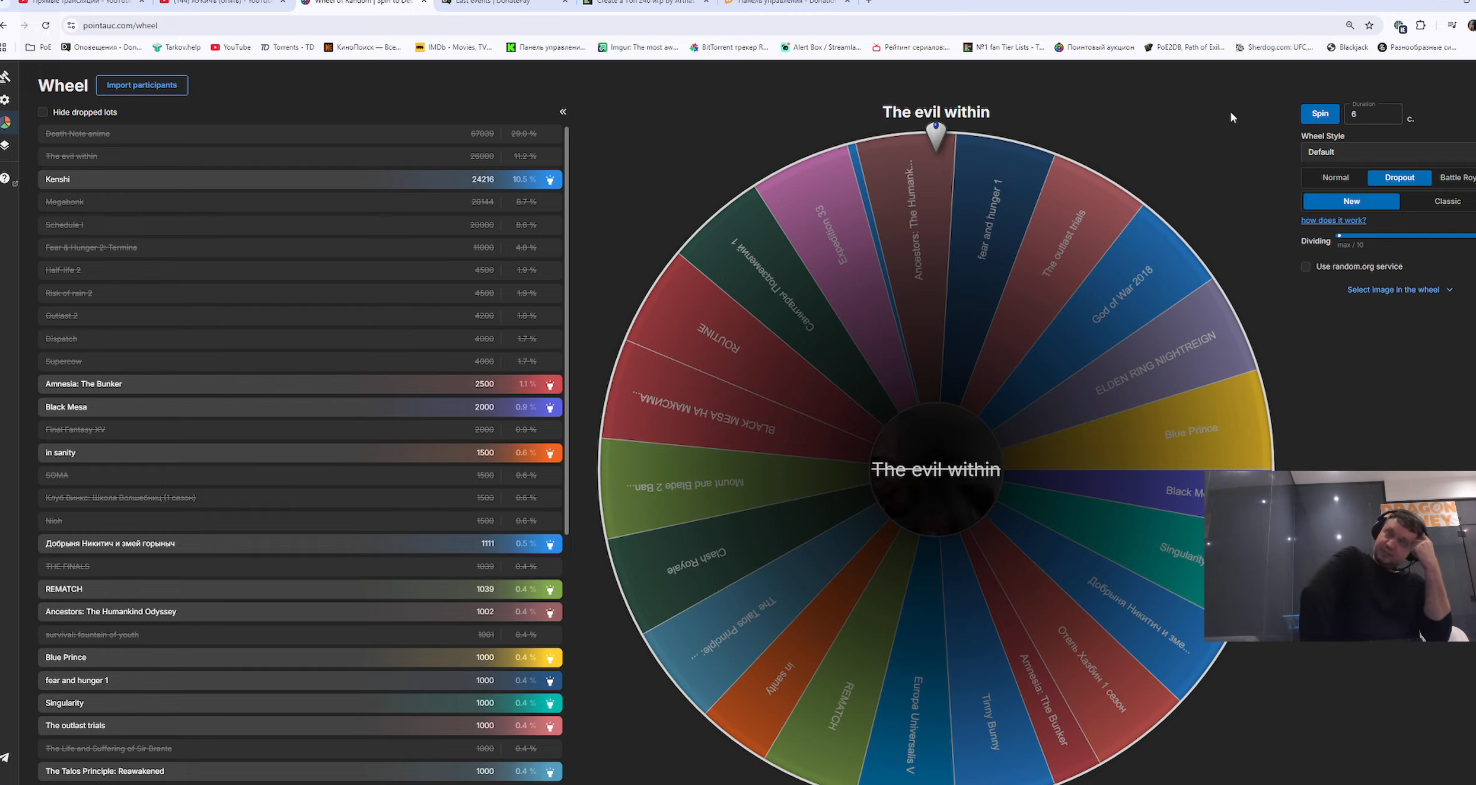This screenshot has height=785, width=1476.
Task: Click the crown icon on in sanity row
Action: pyautogui.click(x=550, y=453)
